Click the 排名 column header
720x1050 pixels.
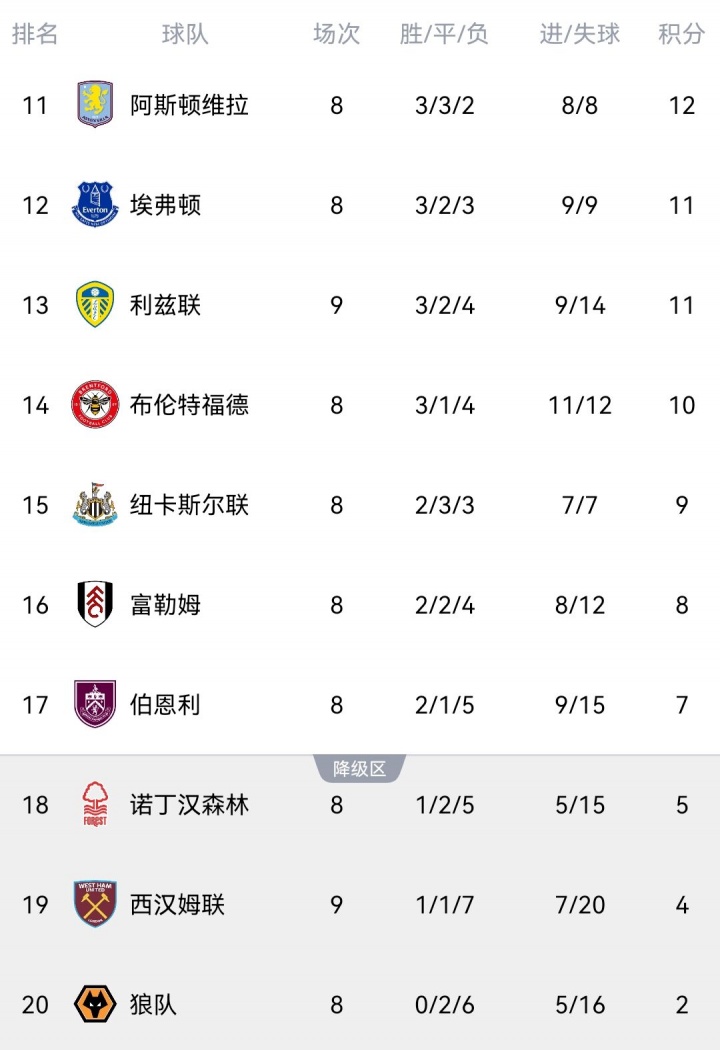click(x=35, y=34)
